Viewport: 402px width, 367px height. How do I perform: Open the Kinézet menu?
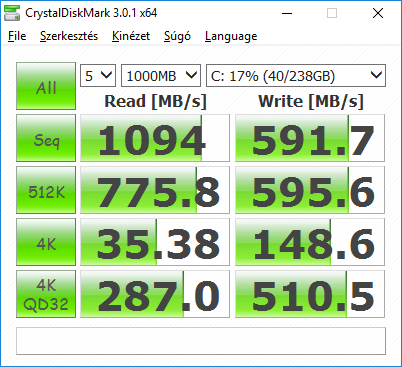[131, 36]
